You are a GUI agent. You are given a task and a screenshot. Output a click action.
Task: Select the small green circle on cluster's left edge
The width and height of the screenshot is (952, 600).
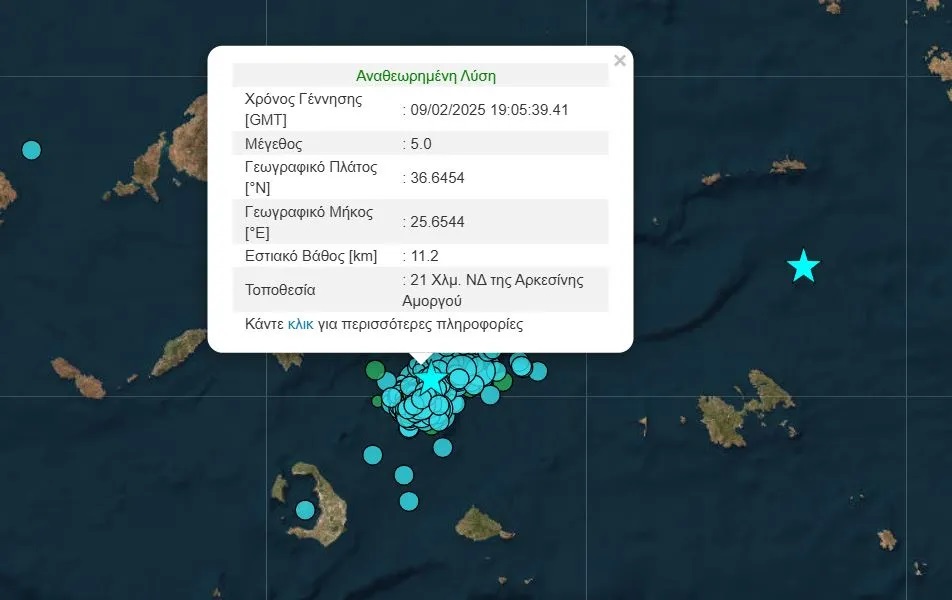[x=377, y=401]
